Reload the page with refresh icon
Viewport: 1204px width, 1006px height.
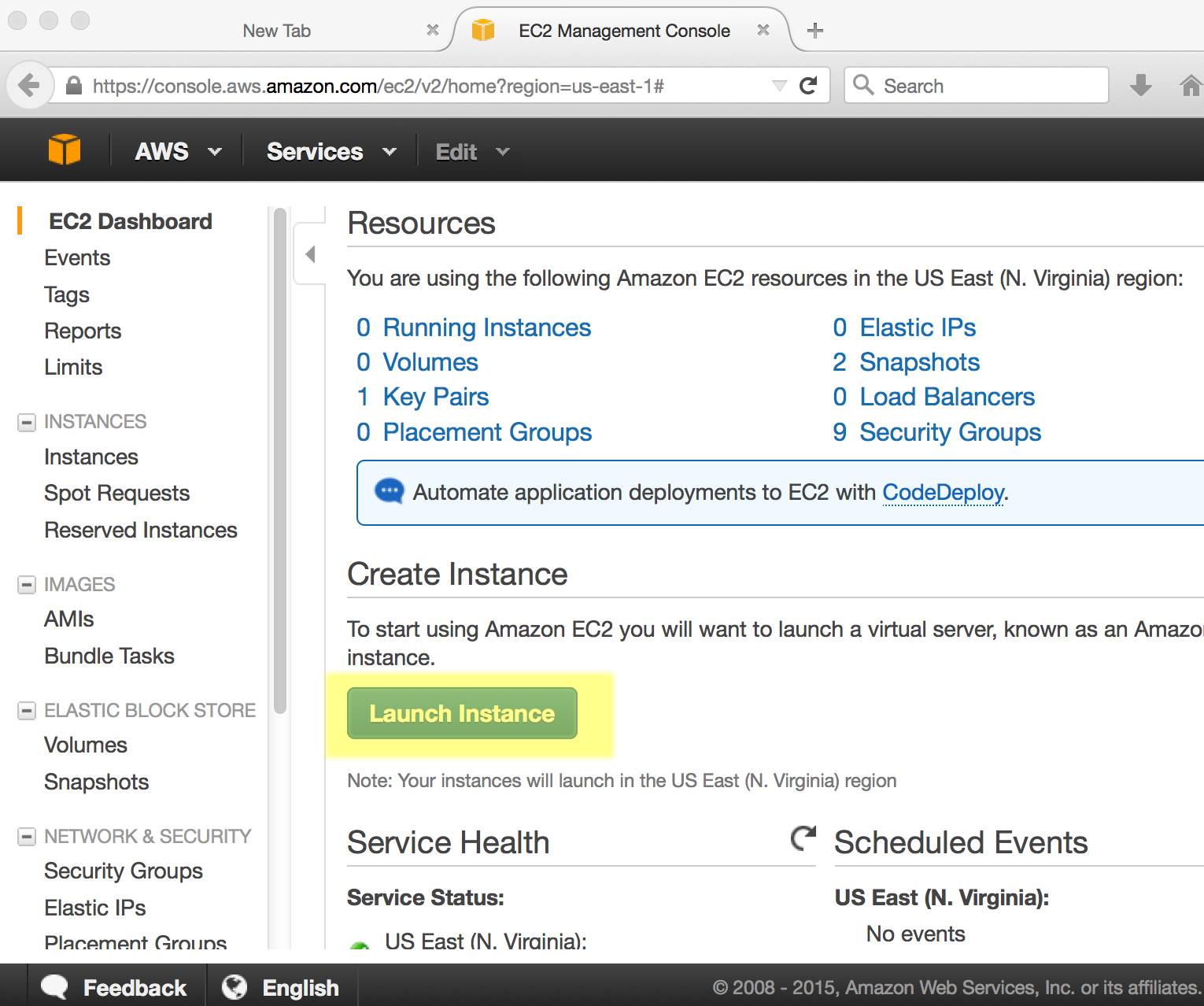click(808, 86)
